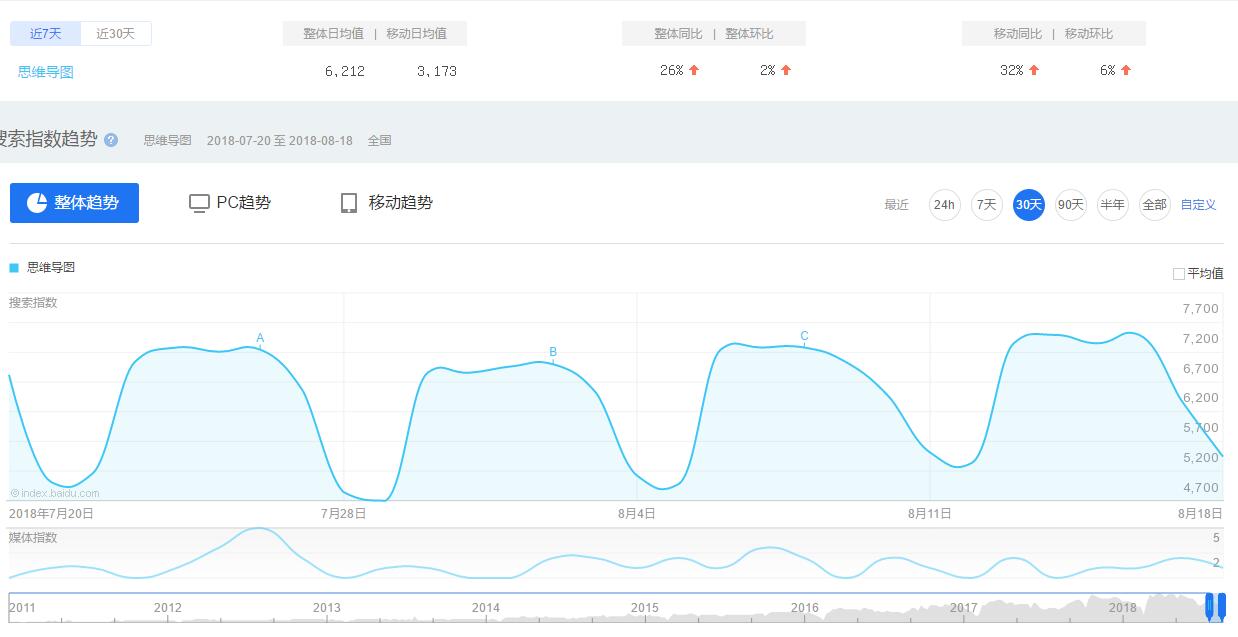Click the 7月28日 axis date label
1238x637 pixels.
click(343, 514)
